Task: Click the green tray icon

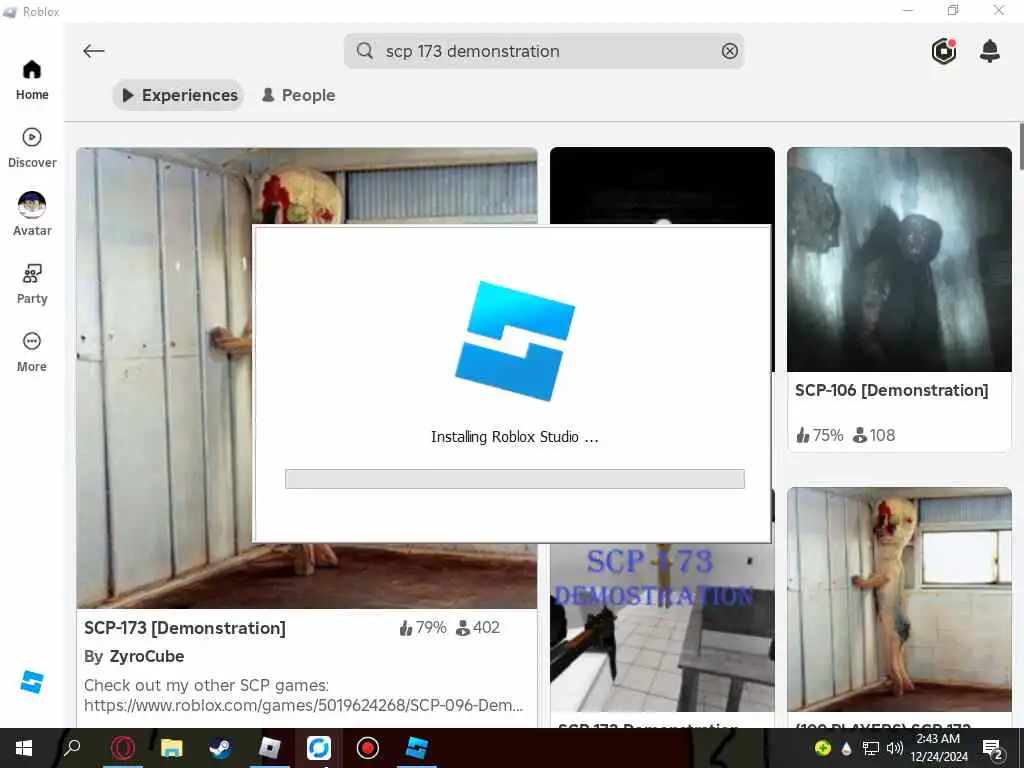Action: pyautogui.click(x=823, y=748)
